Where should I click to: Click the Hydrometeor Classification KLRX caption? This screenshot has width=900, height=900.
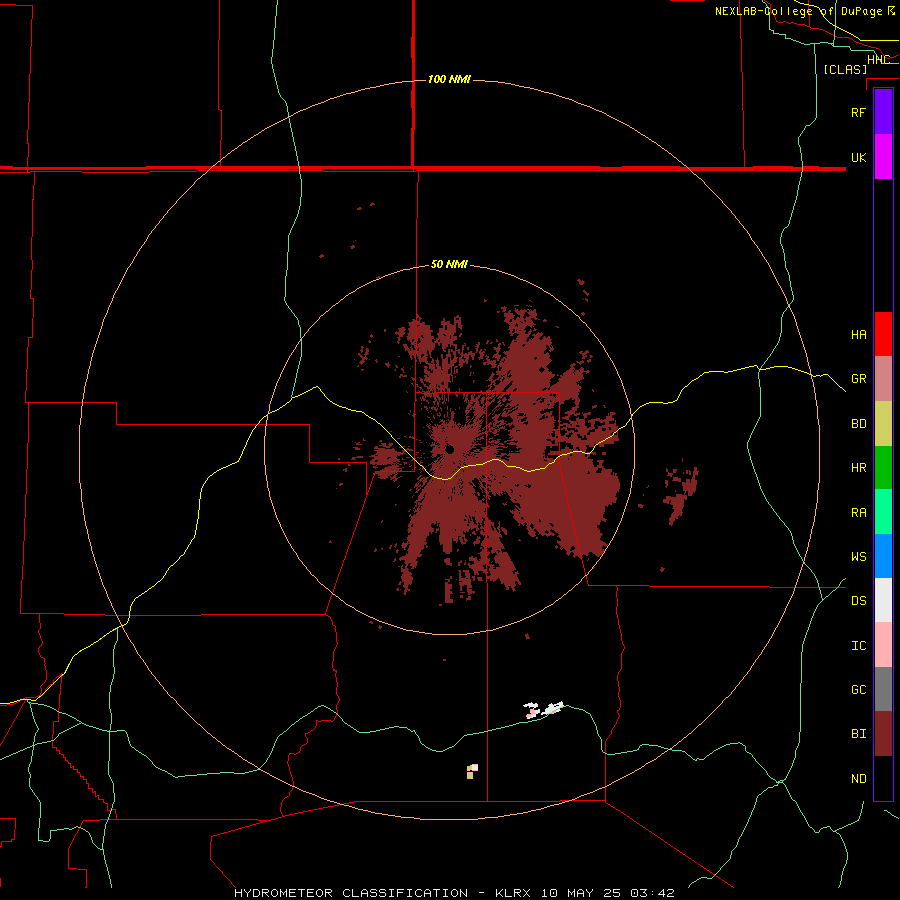tap(453, 893)
